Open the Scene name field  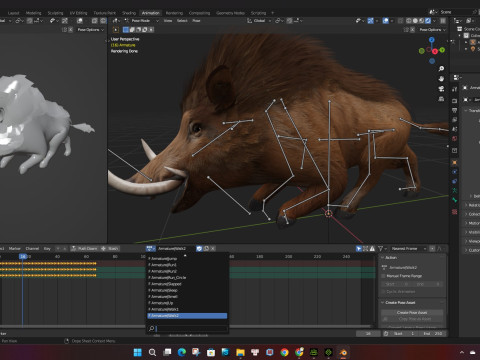point(455,12)
